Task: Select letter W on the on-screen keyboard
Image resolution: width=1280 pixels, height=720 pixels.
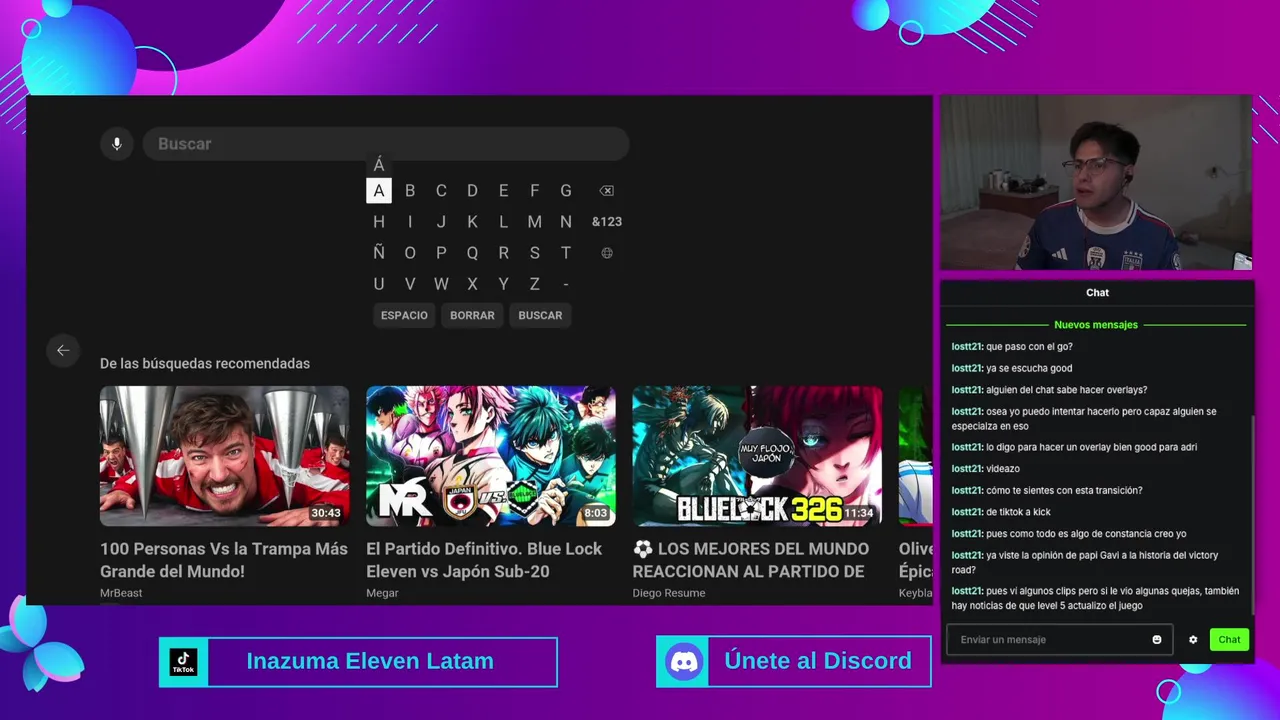Action: [441, 284]
